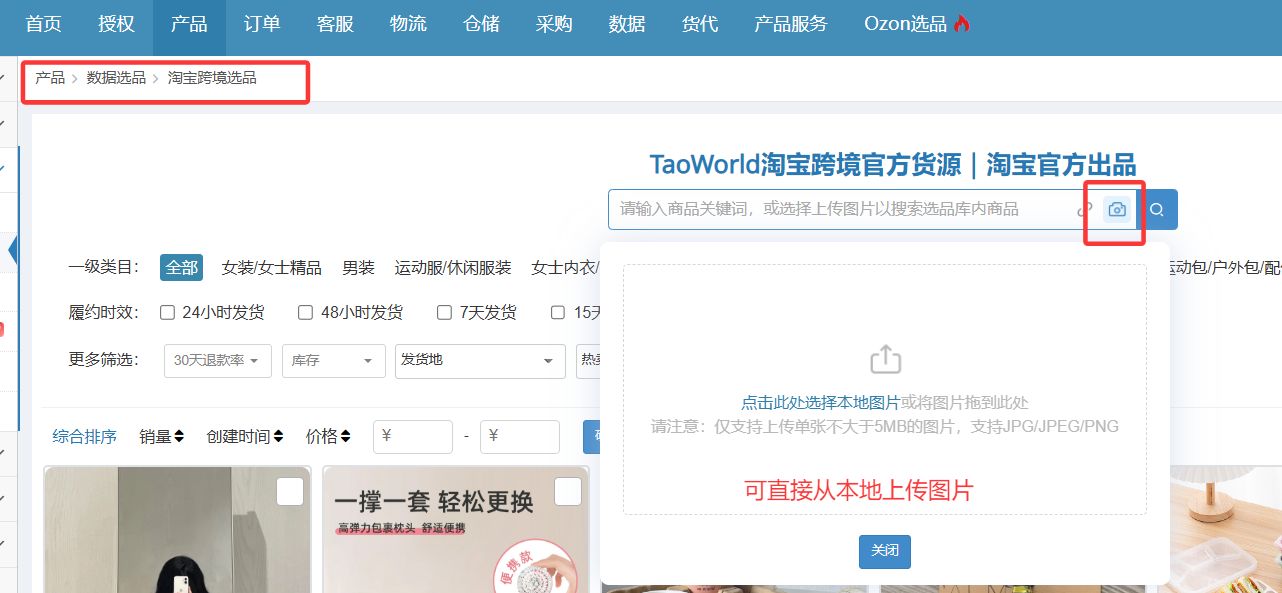The height and width of the screenshot is (593, 1282).
Task: Open the 物流 menu
Action: click(x=408, y=25)
